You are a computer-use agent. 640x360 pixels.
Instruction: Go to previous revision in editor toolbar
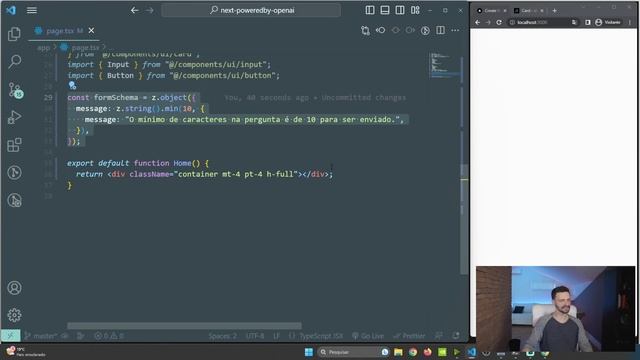[380, 31]
